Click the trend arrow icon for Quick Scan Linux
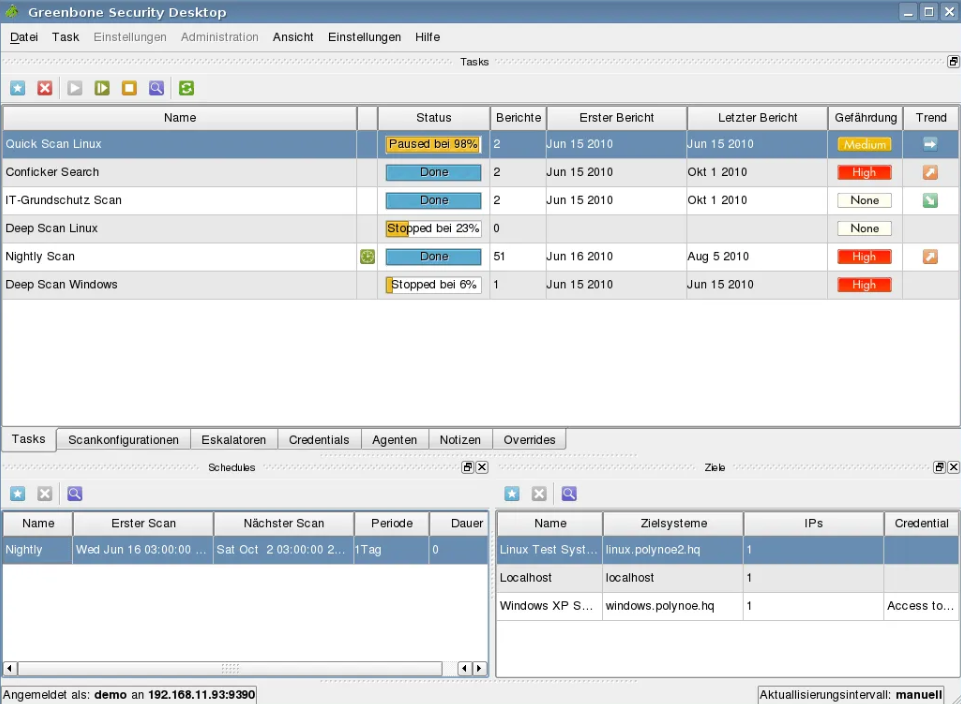This screenshot has width=961, height=704. (x=930, y=144)
